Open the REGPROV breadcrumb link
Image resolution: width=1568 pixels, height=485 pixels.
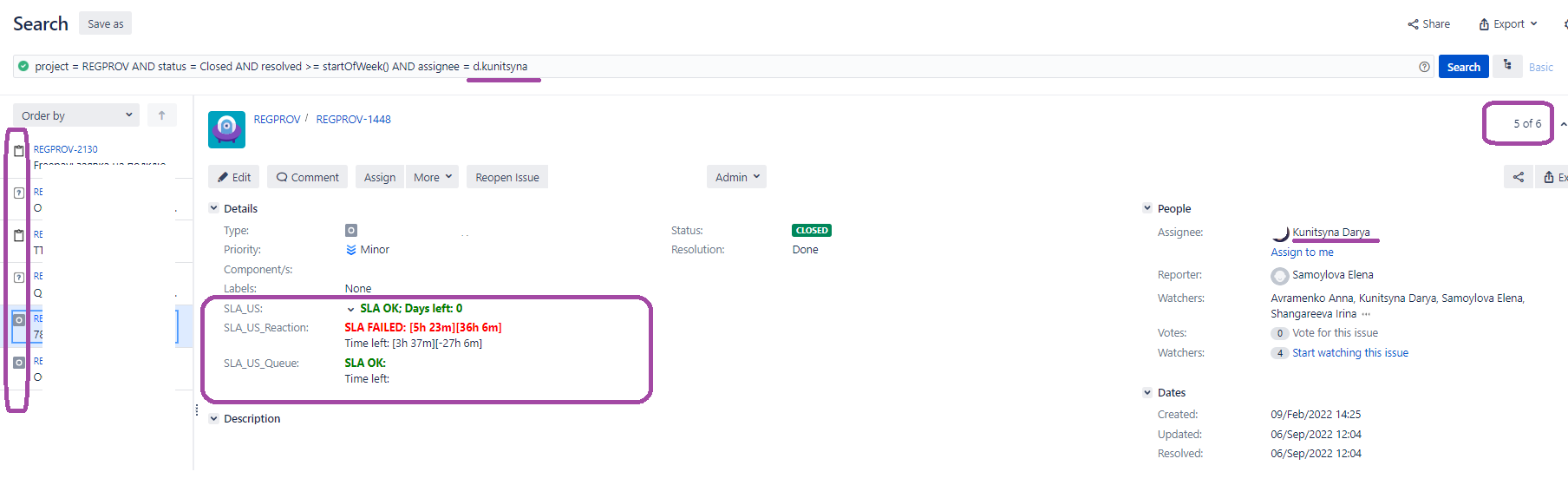tap(278, 120)
